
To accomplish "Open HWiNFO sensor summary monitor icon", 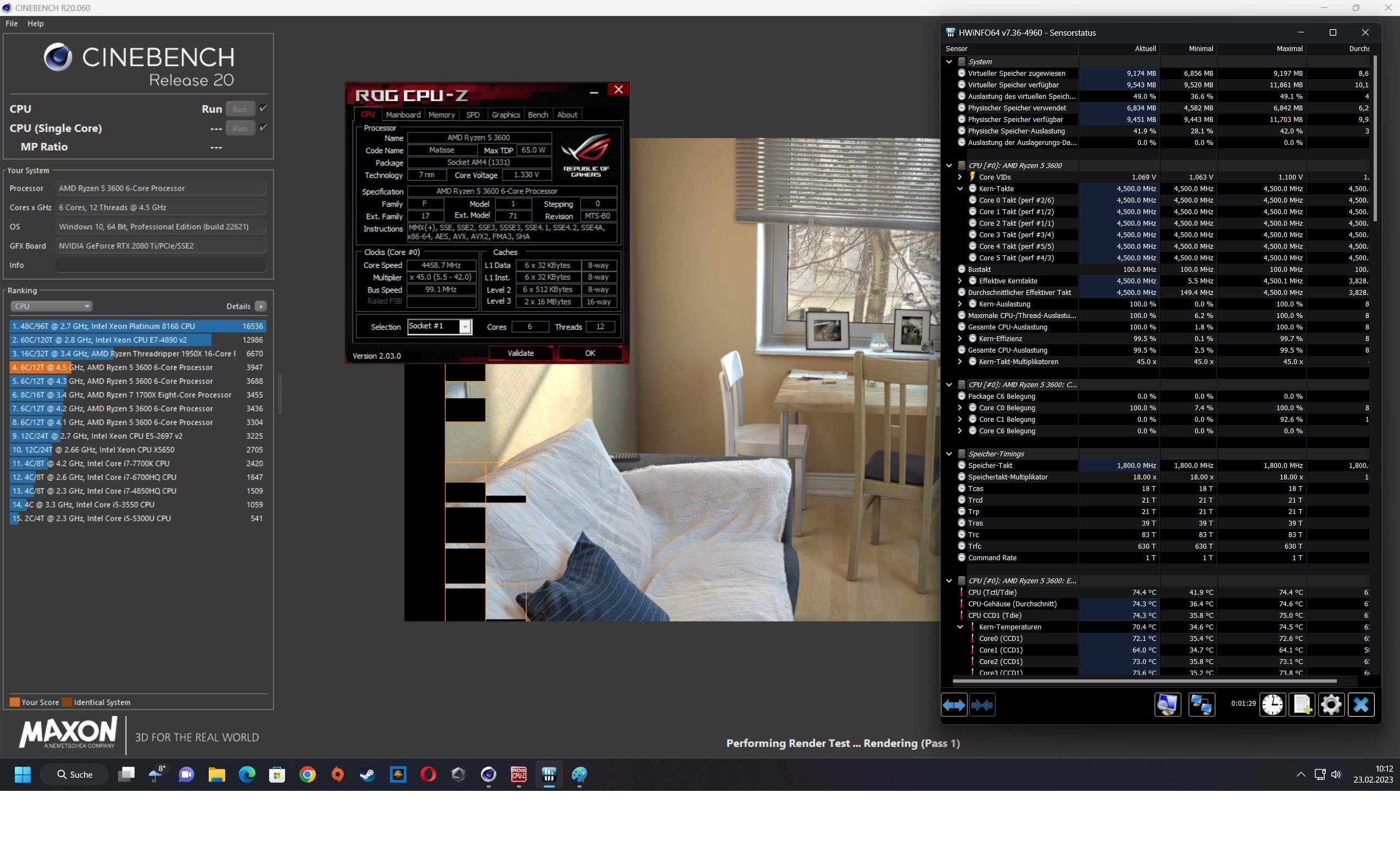I will click(1168, 705).
